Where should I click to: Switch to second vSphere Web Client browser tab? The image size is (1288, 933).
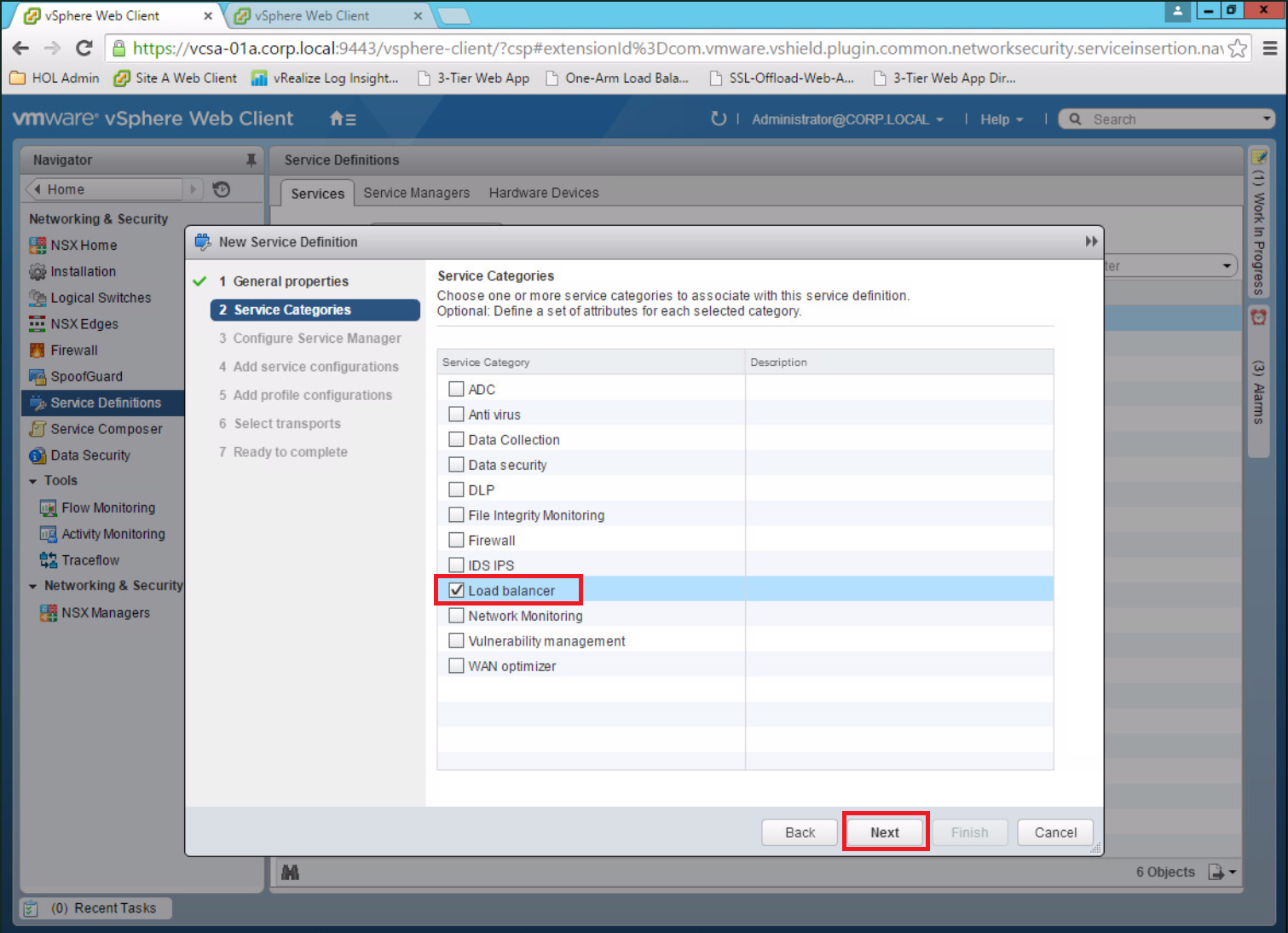(327, 15)
